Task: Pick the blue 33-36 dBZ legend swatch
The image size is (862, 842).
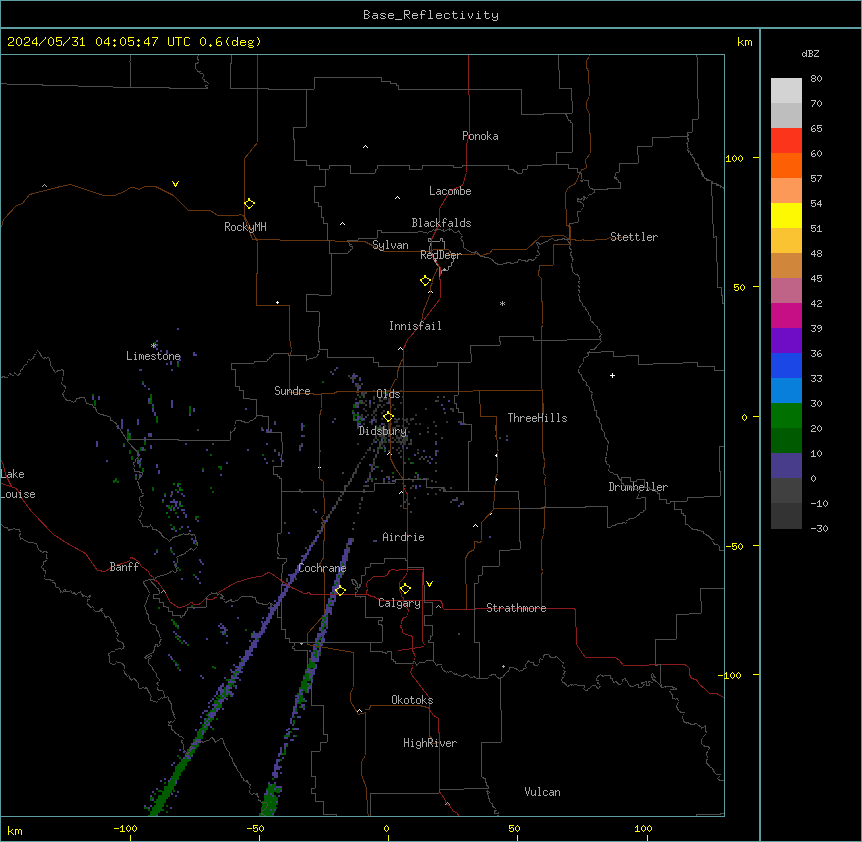Action: click(786, 365)
